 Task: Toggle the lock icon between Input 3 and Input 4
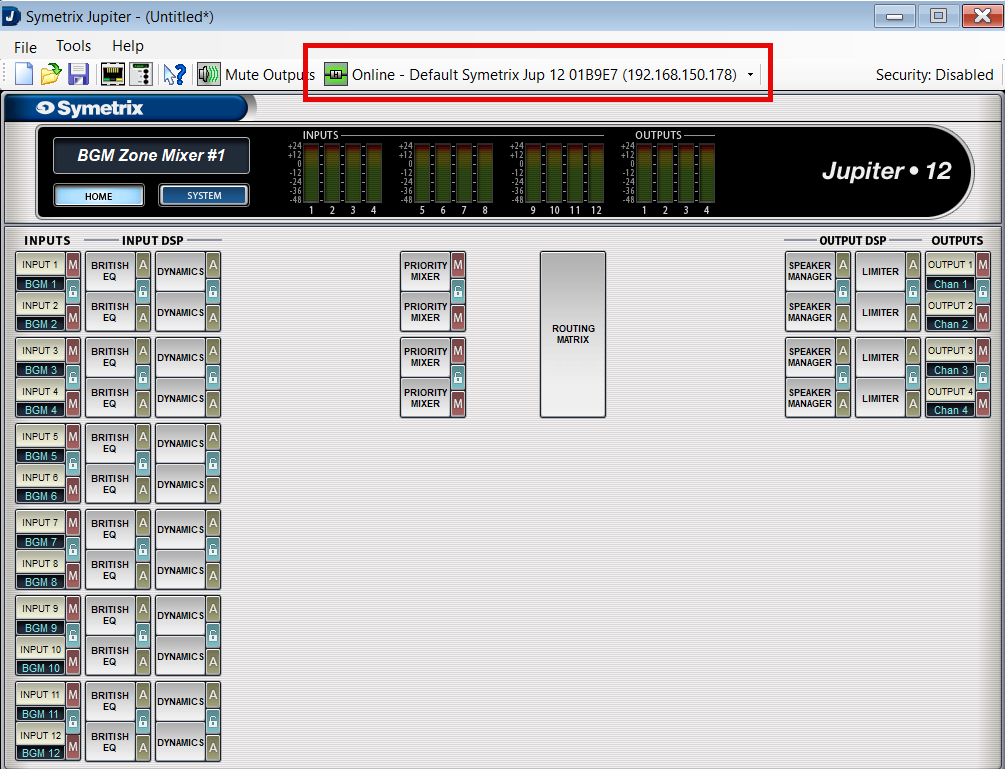(73, 377)
